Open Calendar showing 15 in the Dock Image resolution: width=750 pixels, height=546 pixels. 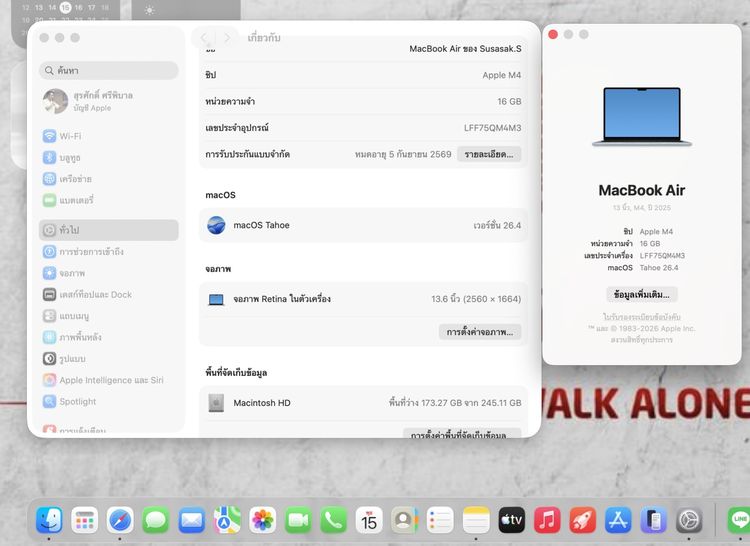pyautogui.click(x=369, y=520)
